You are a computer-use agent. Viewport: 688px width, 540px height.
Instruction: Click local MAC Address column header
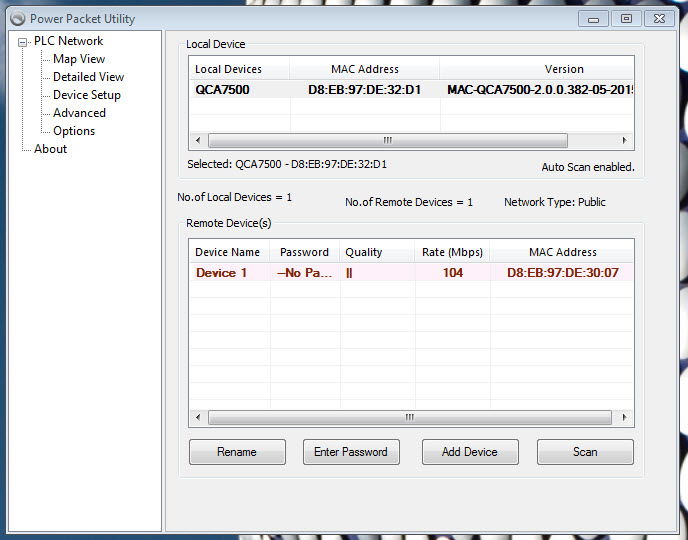point(365,69)
